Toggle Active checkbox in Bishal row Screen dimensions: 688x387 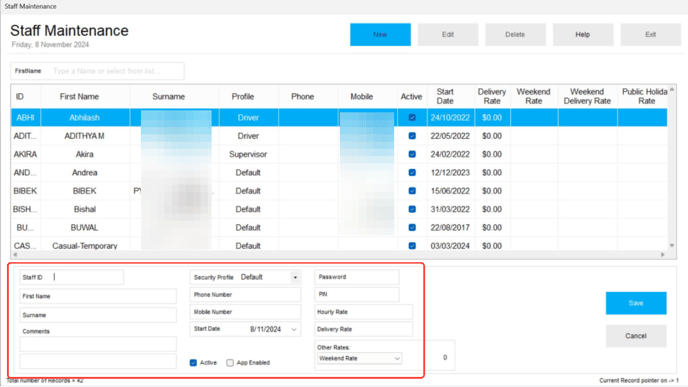[412, 209]
